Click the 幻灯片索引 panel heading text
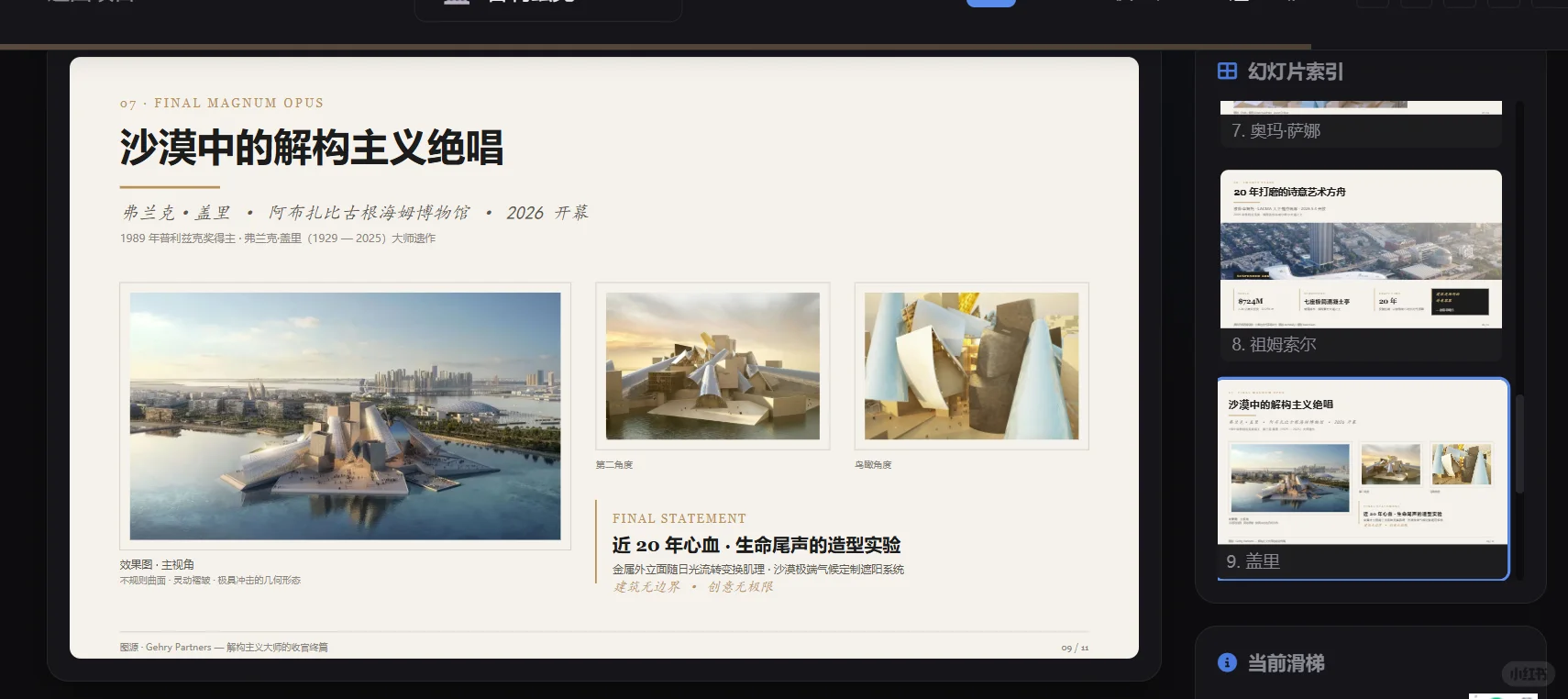The height and width of the screenshot is (699, 1568). [x=1296, y=72]
